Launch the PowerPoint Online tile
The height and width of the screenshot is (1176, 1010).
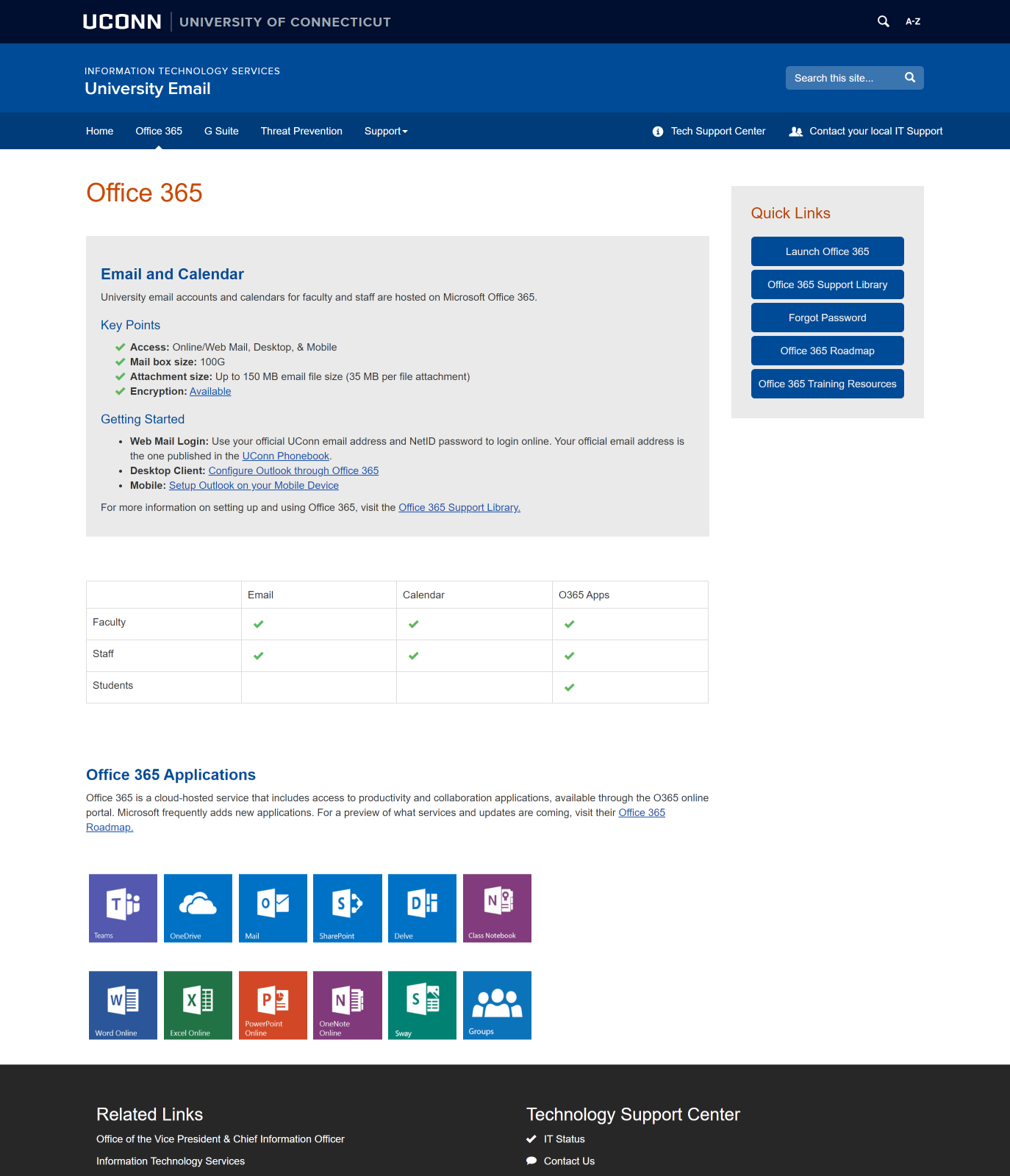(x=273, y=1005)
